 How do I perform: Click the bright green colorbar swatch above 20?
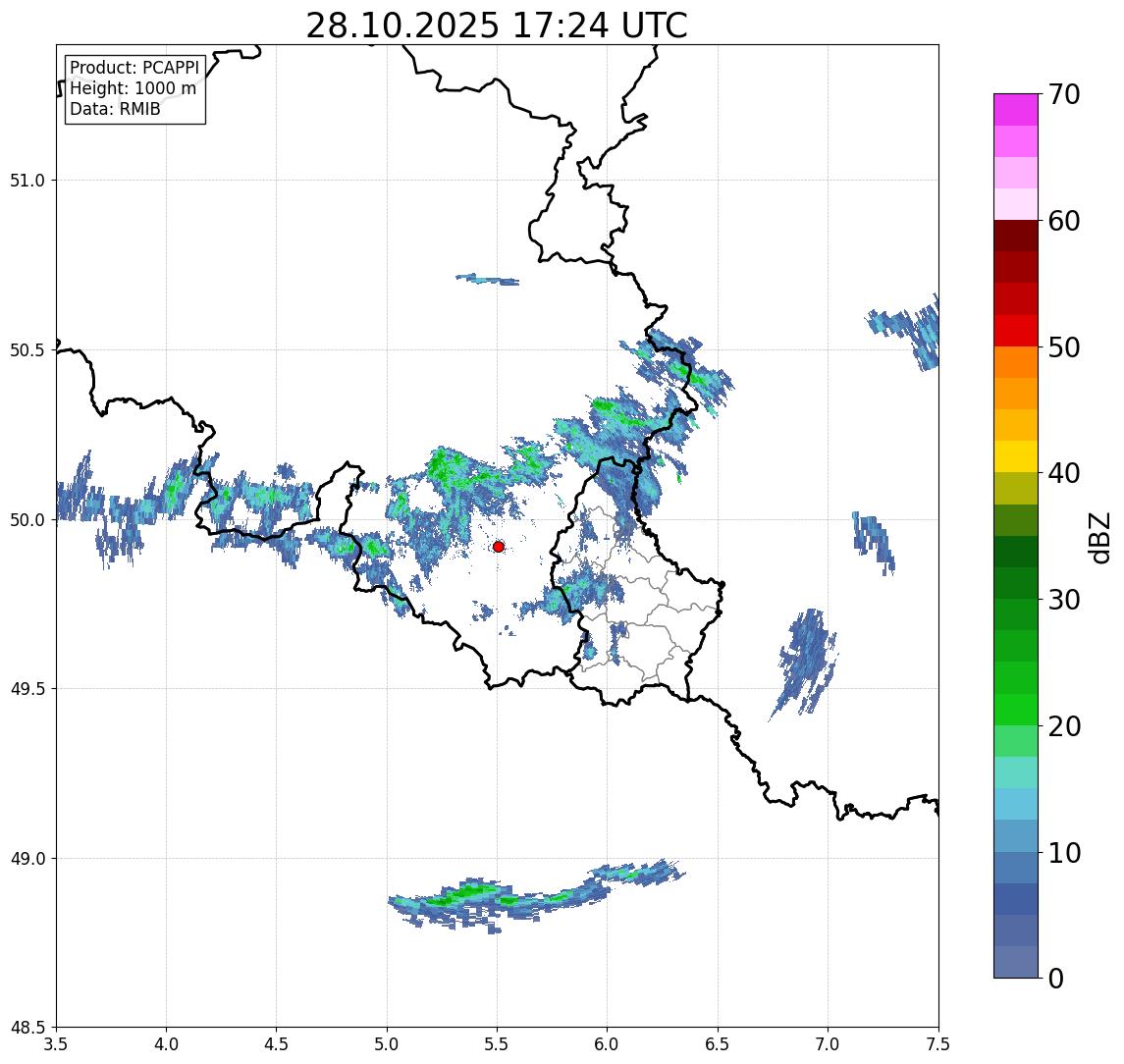click(x=1016, y=709)
